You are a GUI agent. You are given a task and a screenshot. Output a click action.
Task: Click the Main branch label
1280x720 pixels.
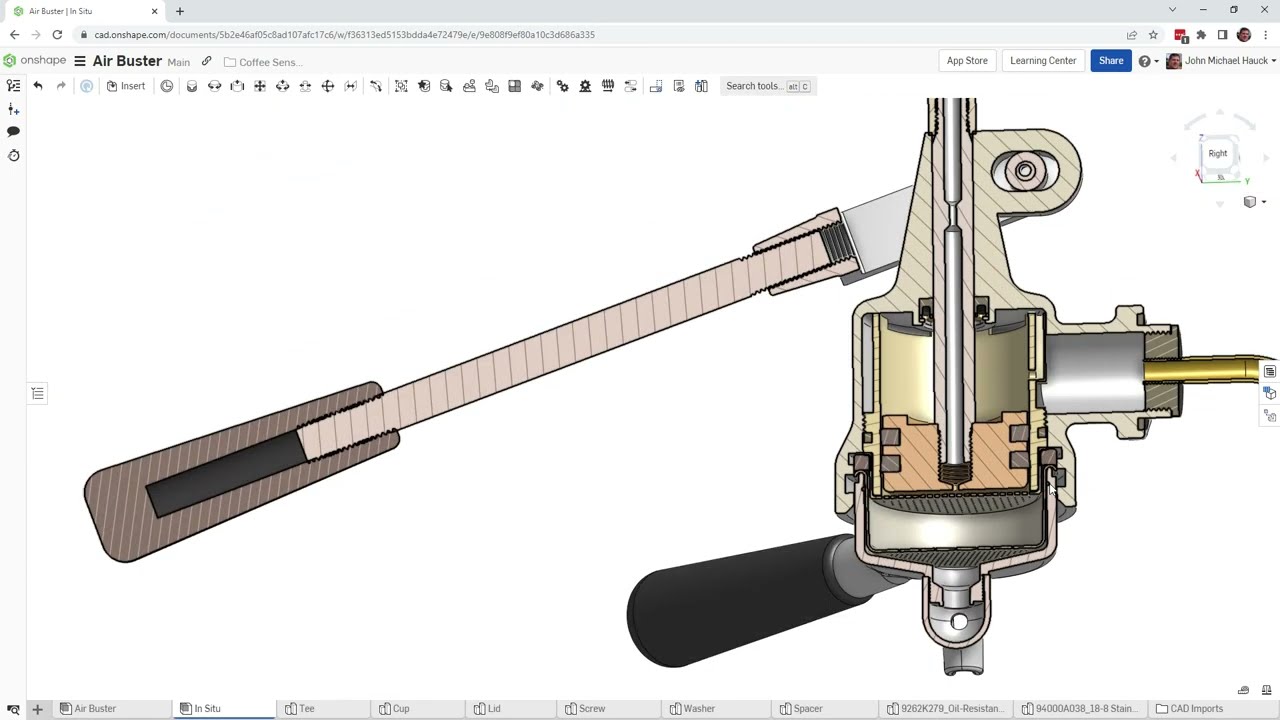[178, 62]
